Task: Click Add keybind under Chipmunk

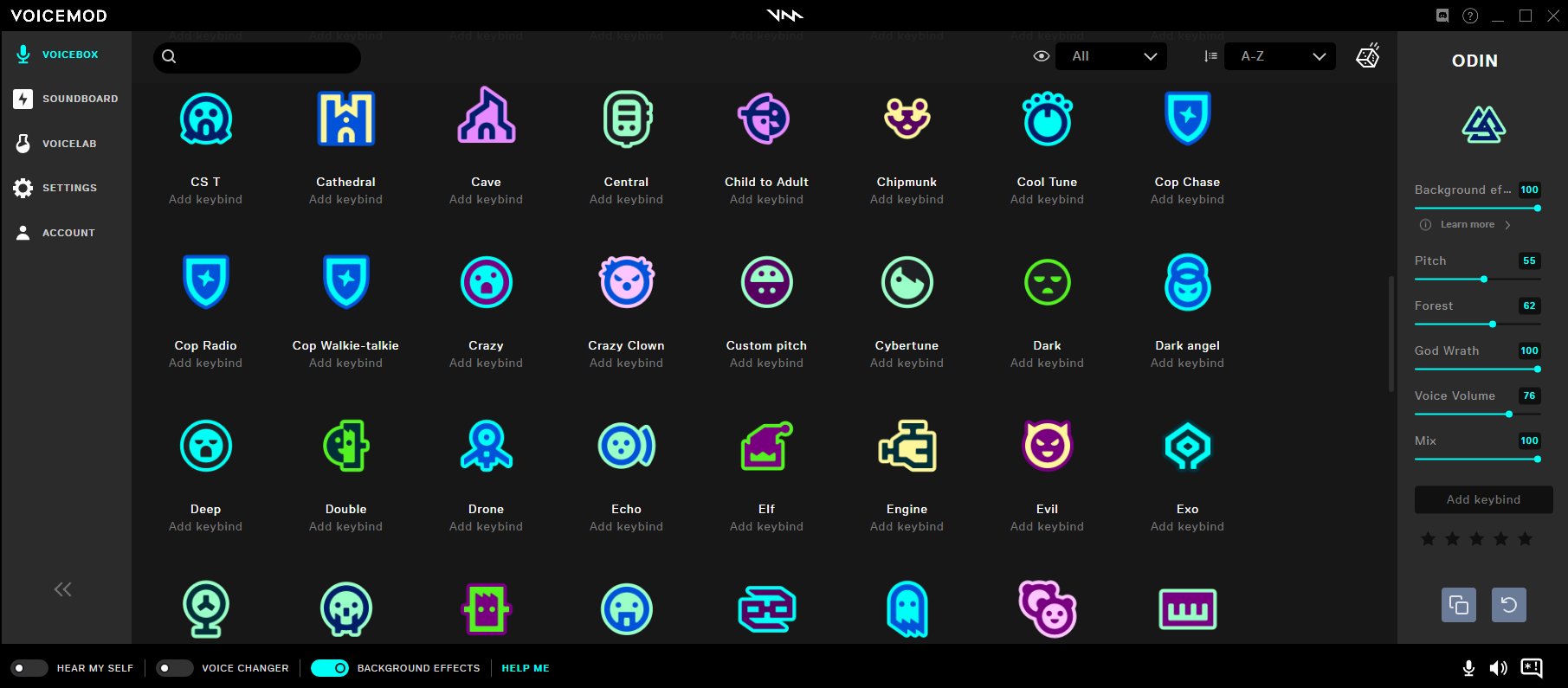Action: (907, 199)
